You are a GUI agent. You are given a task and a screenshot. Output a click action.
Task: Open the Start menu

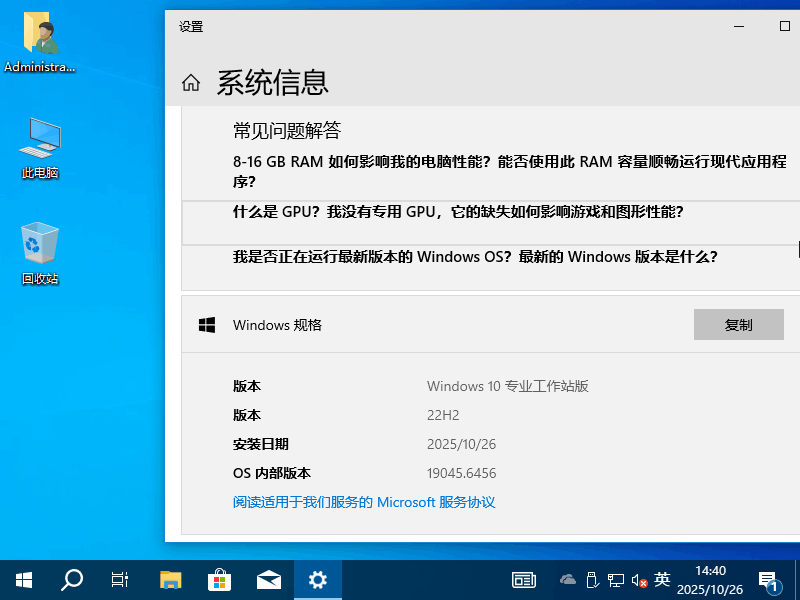pyautogui.click(x=24, y=579)
